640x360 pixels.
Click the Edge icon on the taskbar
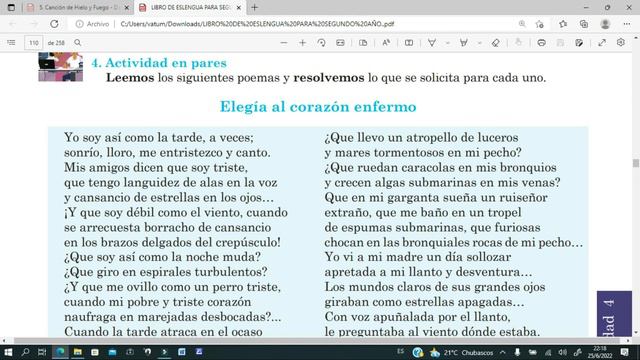(60, 352)
